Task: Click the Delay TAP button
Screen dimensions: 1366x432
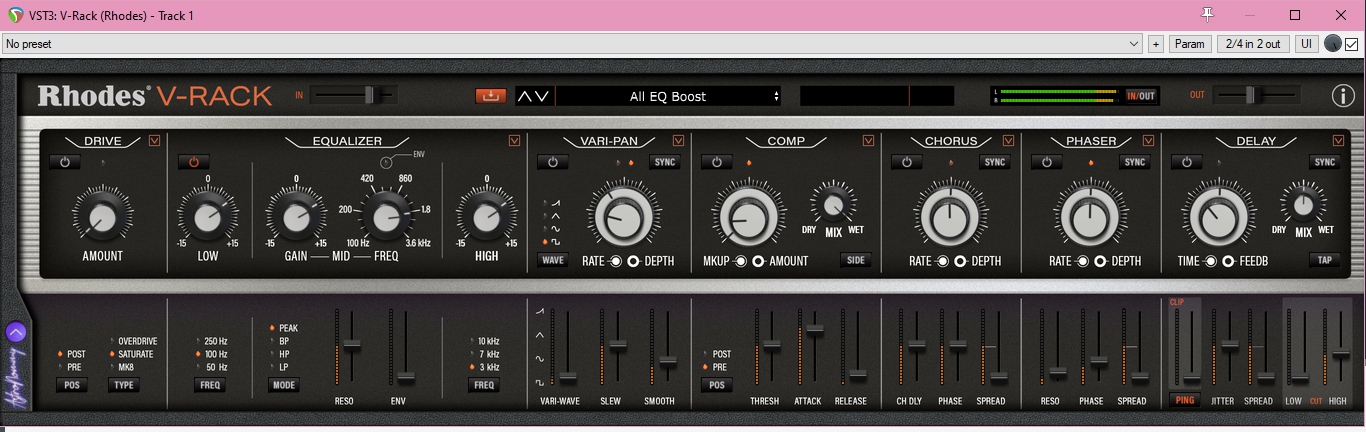Action: point(1325,260)
